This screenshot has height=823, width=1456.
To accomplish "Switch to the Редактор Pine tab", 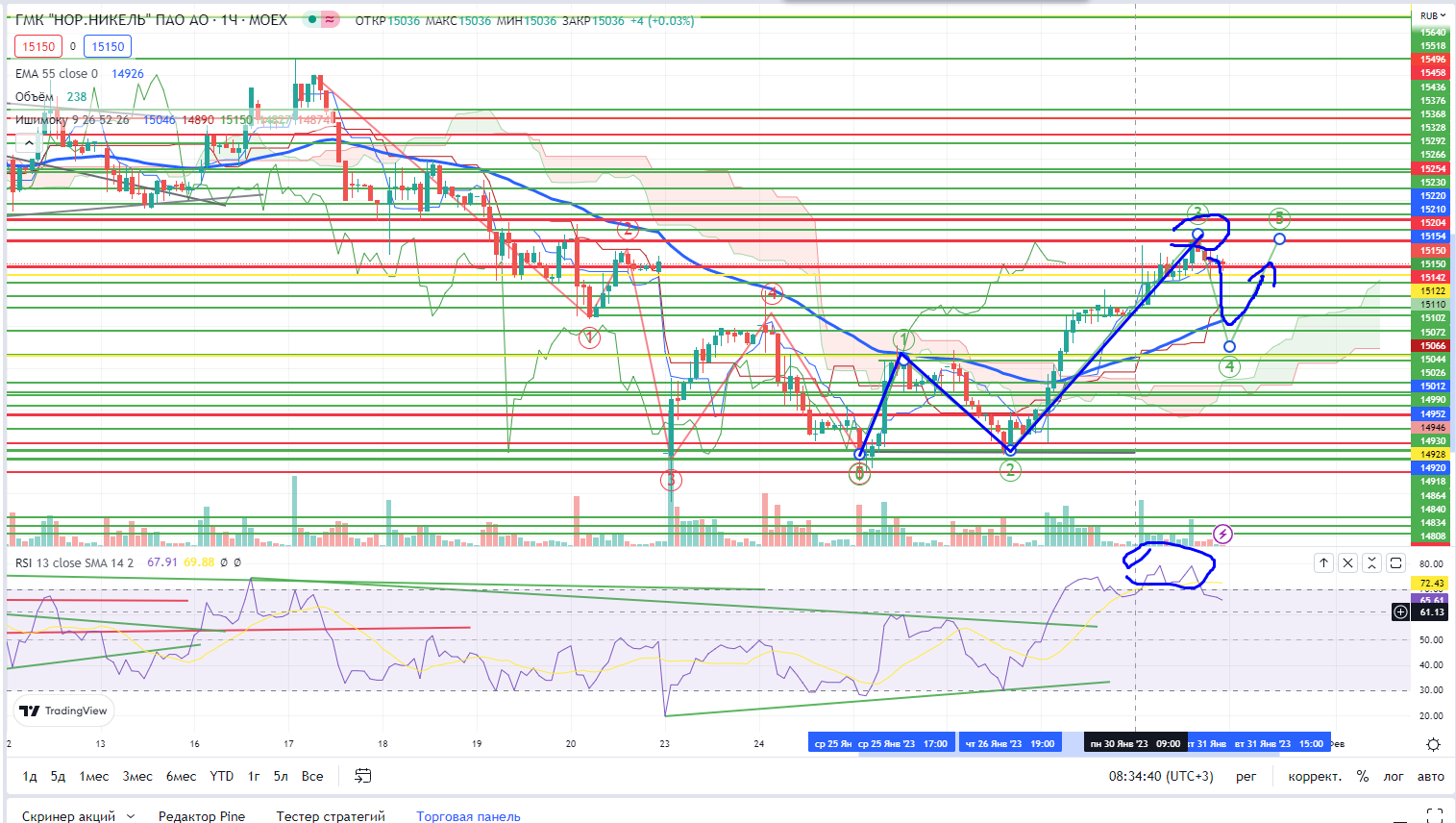I will [x=201, y=816].
